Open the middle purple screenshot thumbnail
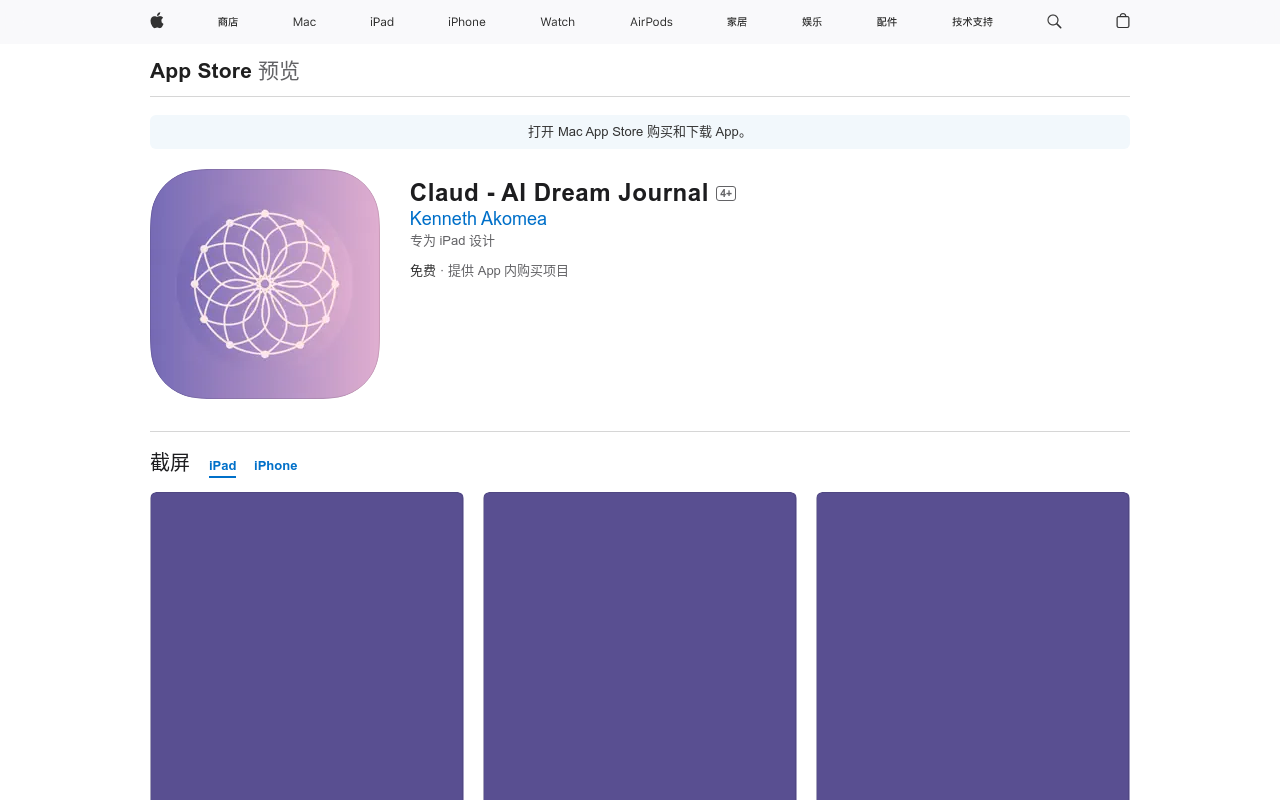Image resolution: width=1280 pixels, height=800 pixels. [x=640, y=646]
